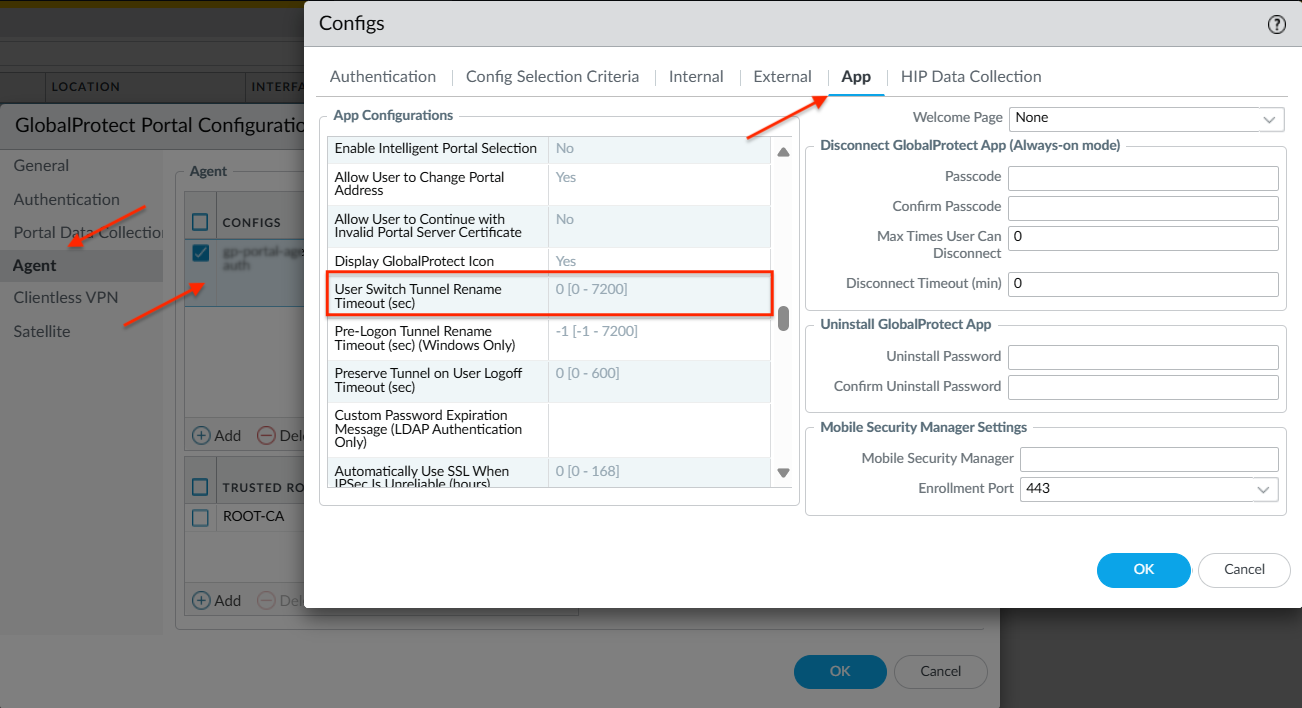Screen dimensions: 1302x708
Task: Click Preserve Tunnel on User Logoff Timeout value
Action: pyautogui.click(x=659, y=380)
